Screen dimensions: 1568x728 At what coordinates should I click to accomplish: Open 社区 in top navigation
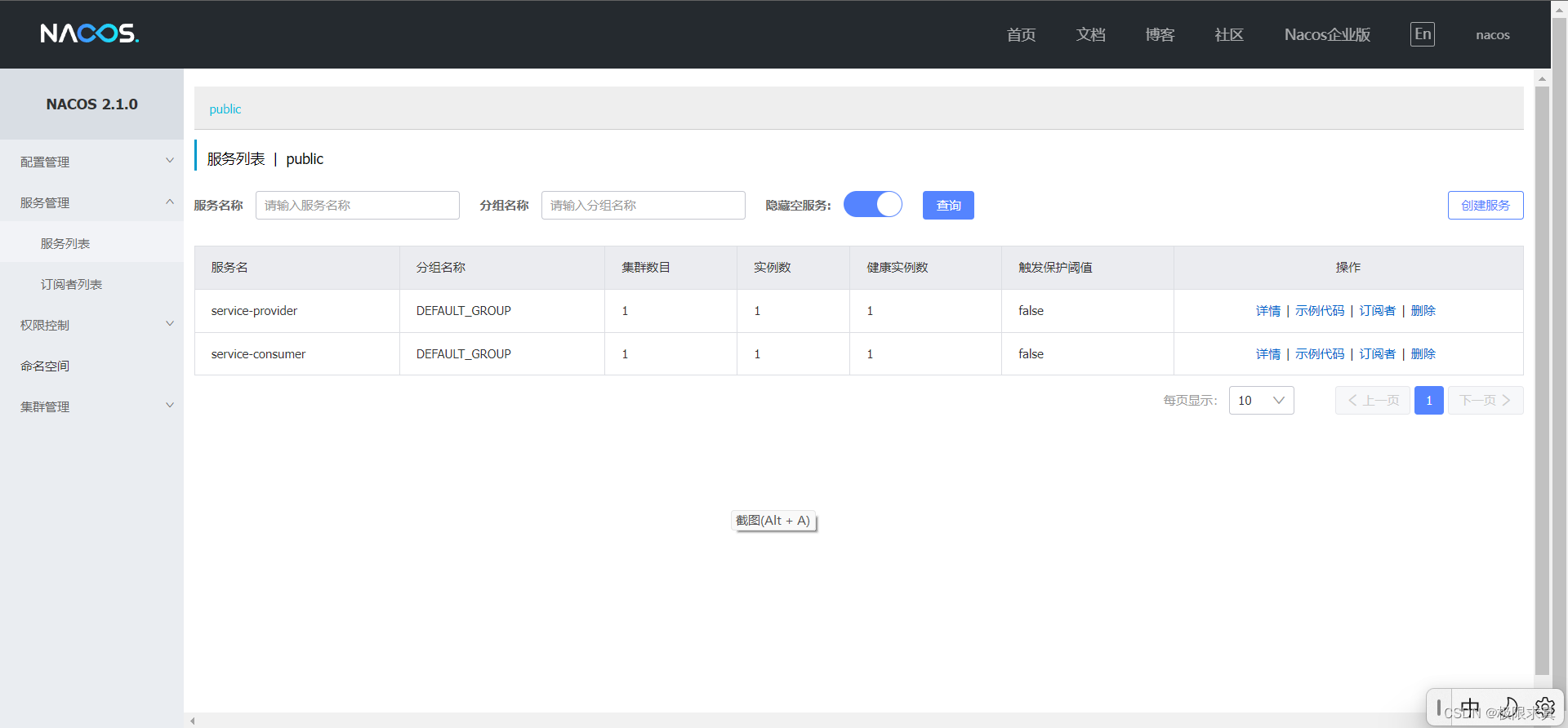click(1229, 34)
